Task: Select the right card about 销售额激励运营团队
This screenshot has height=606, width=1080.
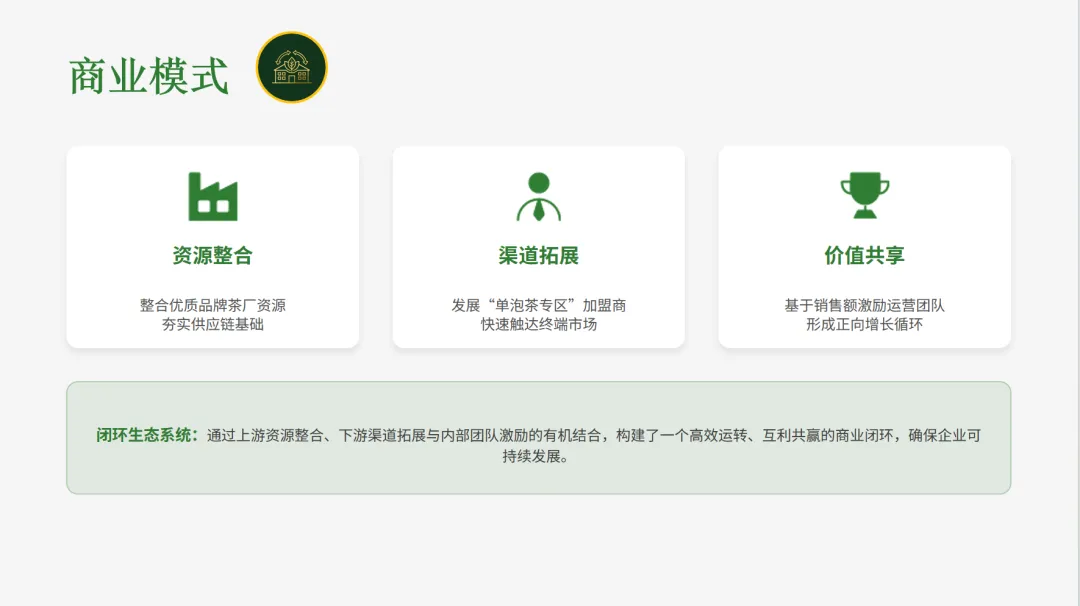Action: (864, 246)
